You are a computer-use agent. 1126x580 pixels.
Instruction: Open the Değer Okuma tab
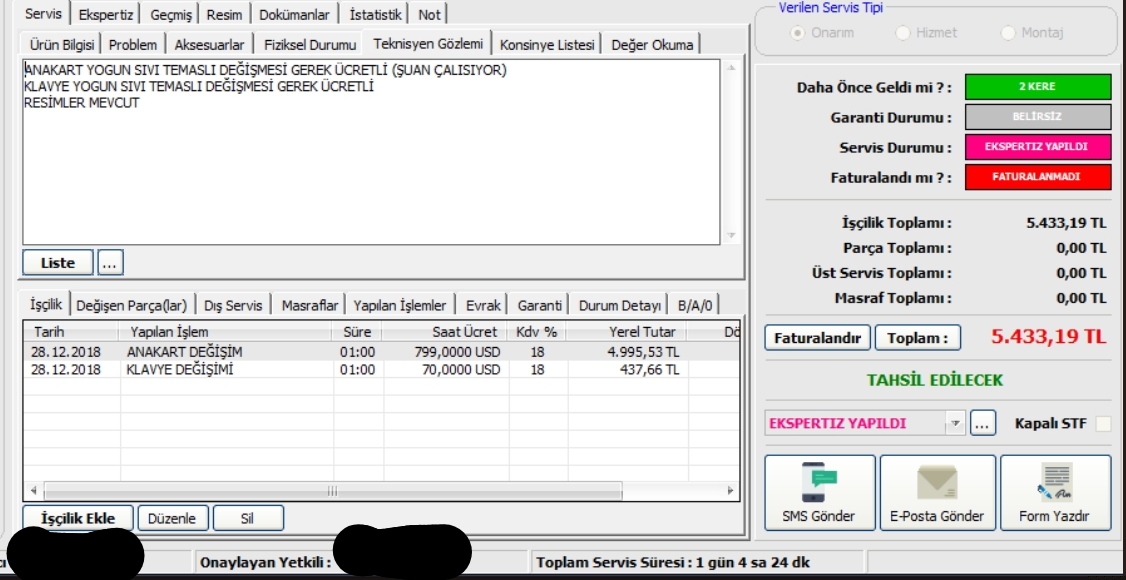pyautogui.click(x=652, y=45)
